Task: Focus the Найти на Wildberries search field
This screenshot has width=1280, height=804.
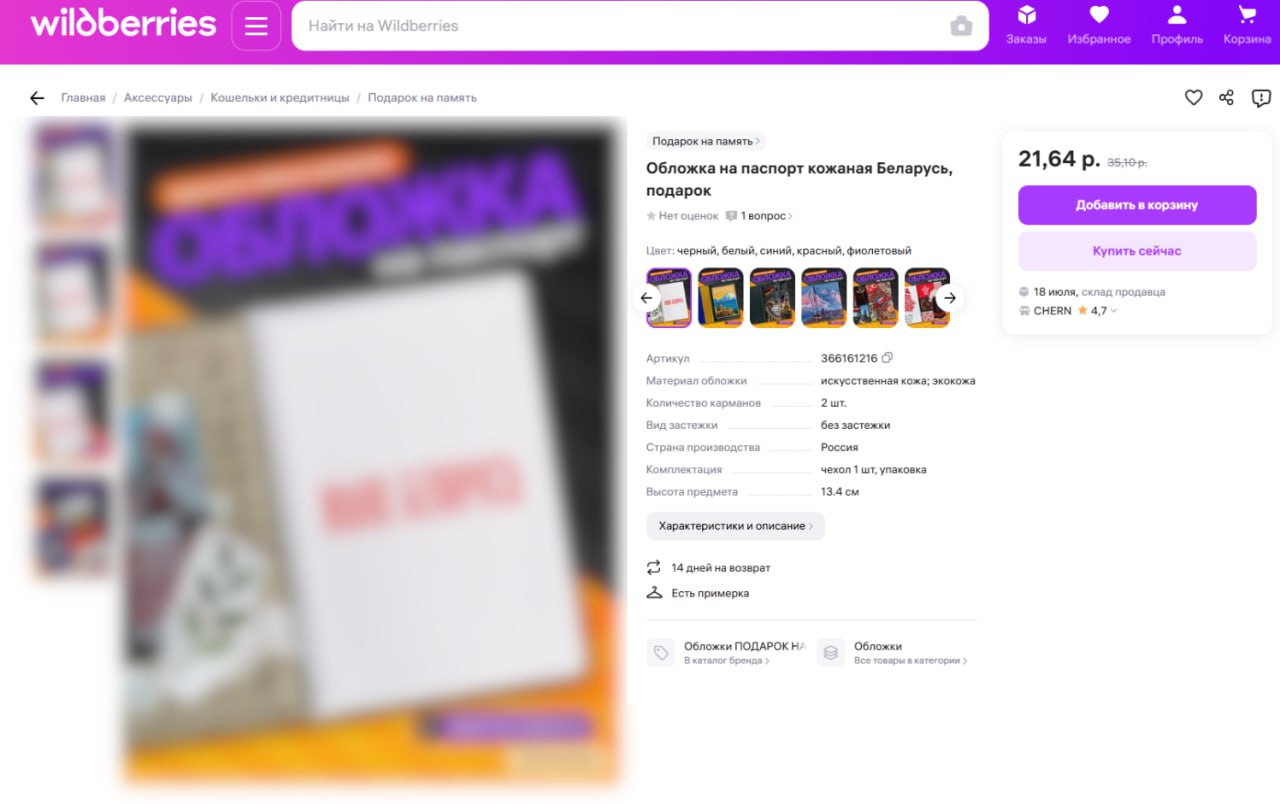Action: (x=620, y=26)
